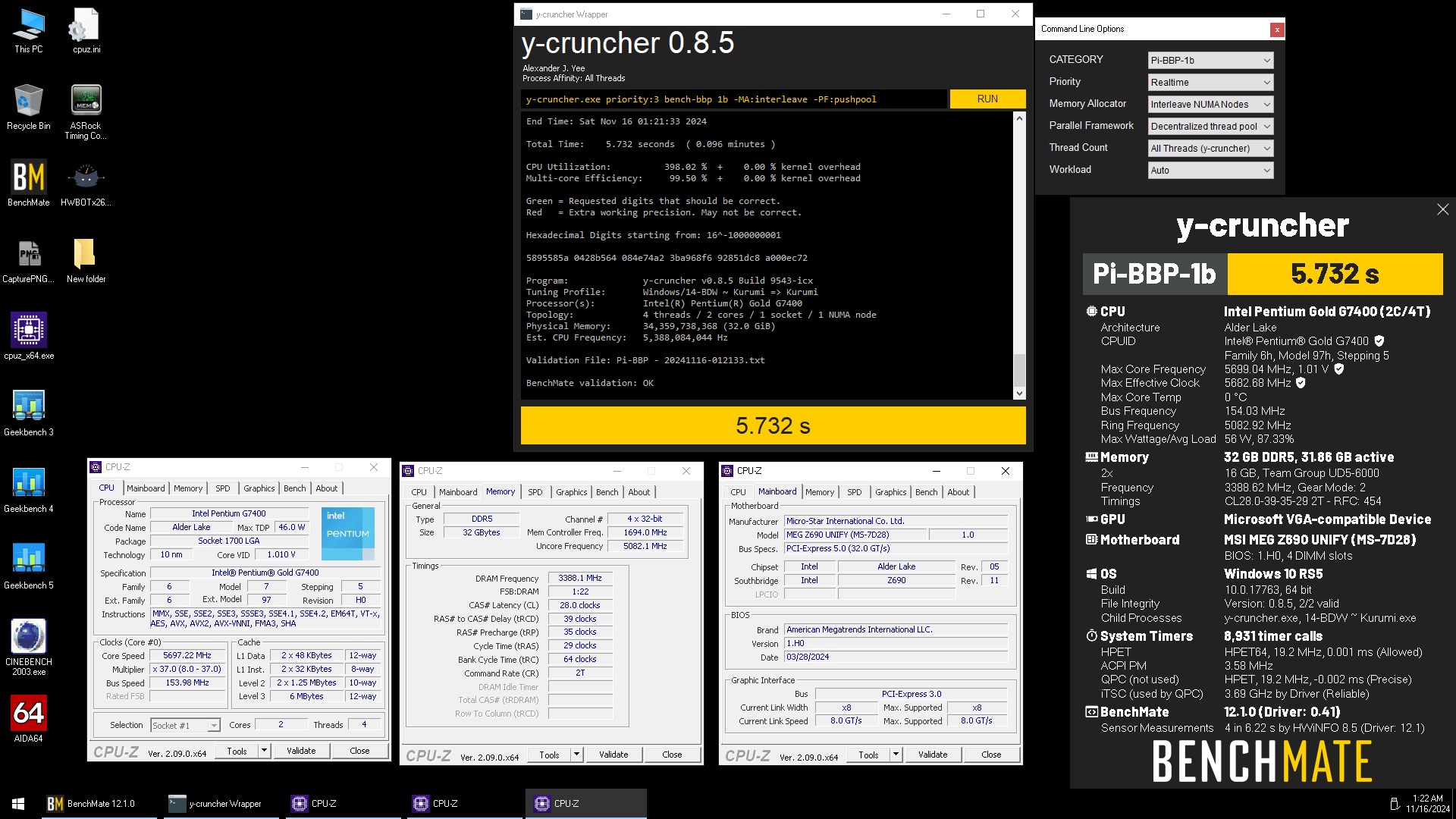Switch to CPU tab in Mainboard CPU-Z window

tap(738, 492)
